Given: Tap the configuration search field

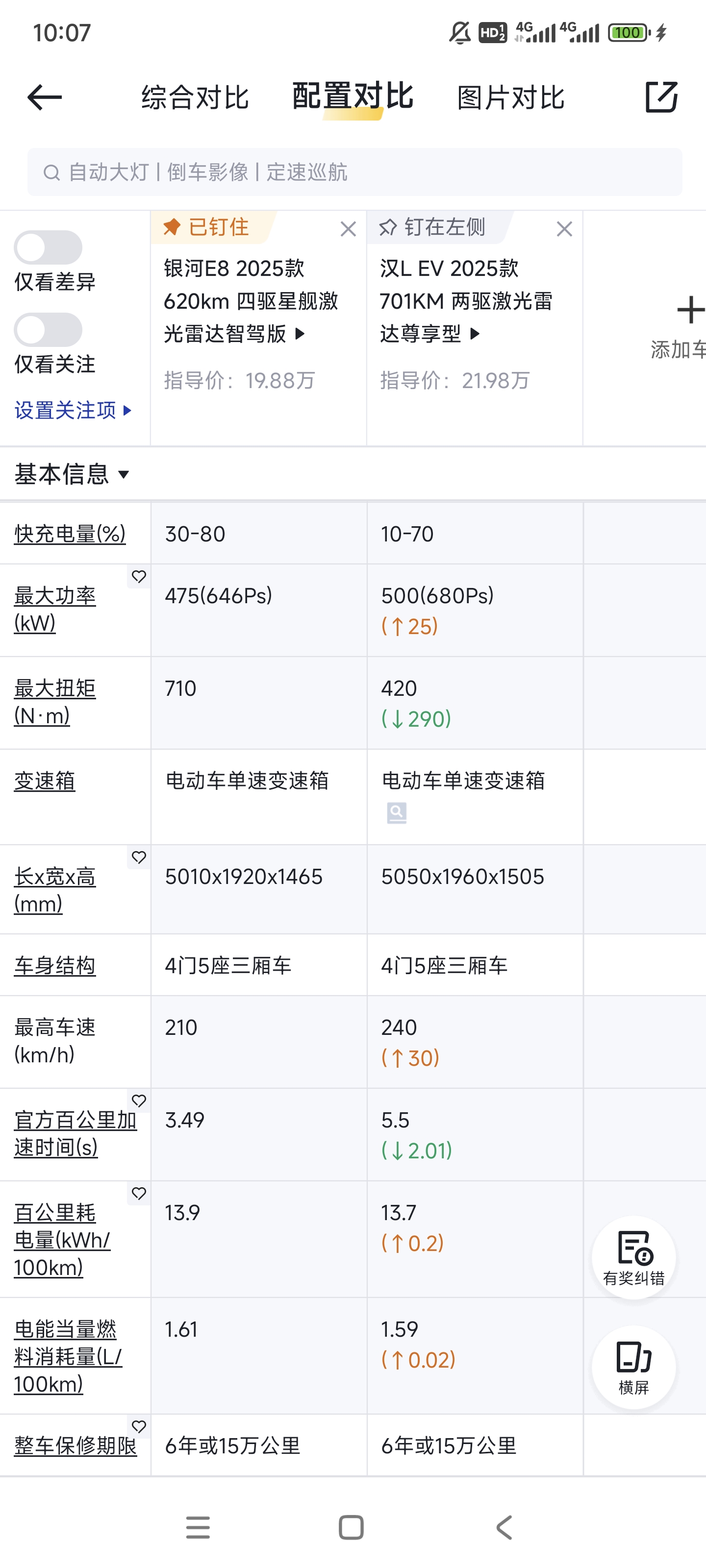Looking at the screenshot, I should 354,172.
